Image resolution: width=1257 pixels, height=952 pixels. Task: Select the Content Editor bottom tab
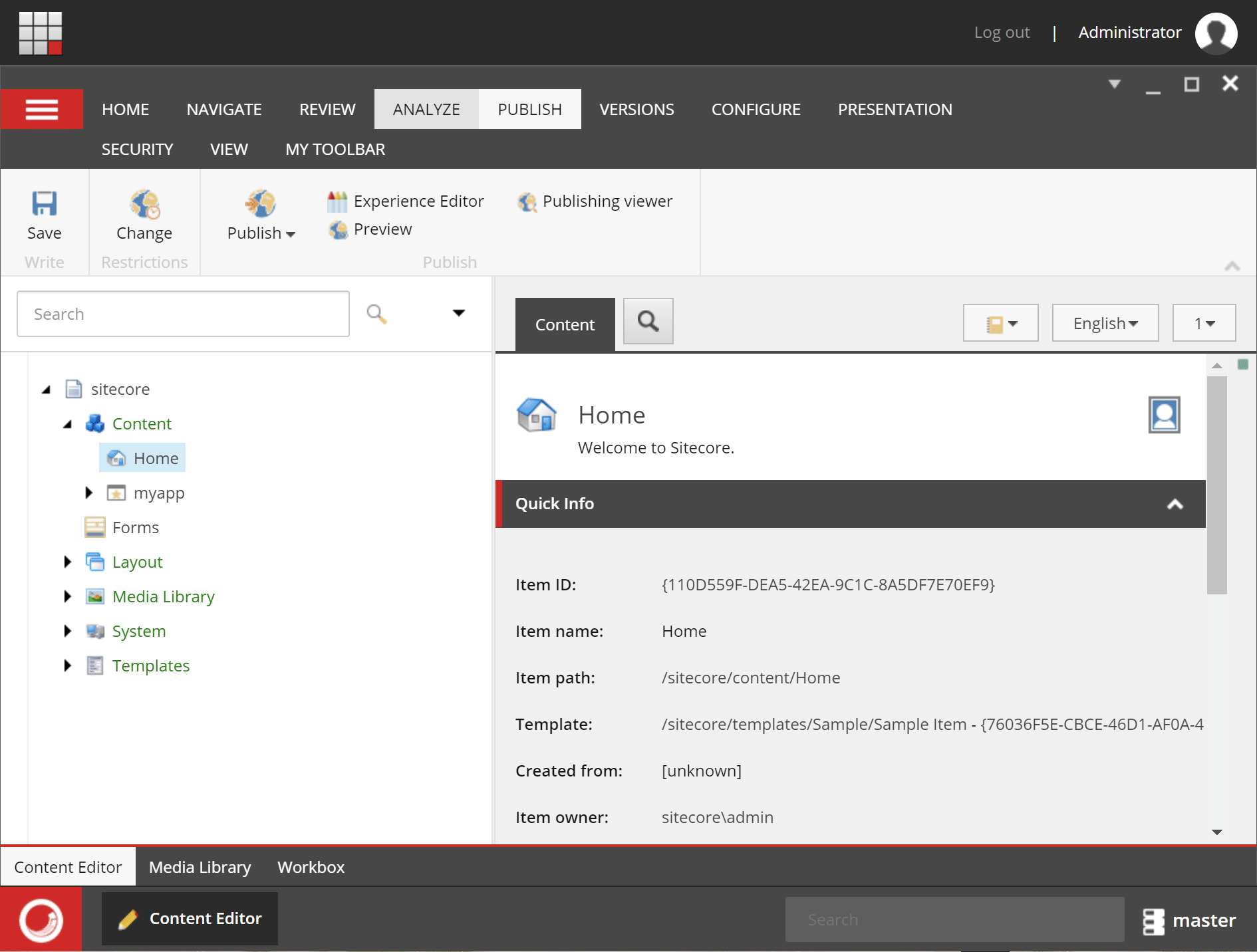click(x=68, y=867)
